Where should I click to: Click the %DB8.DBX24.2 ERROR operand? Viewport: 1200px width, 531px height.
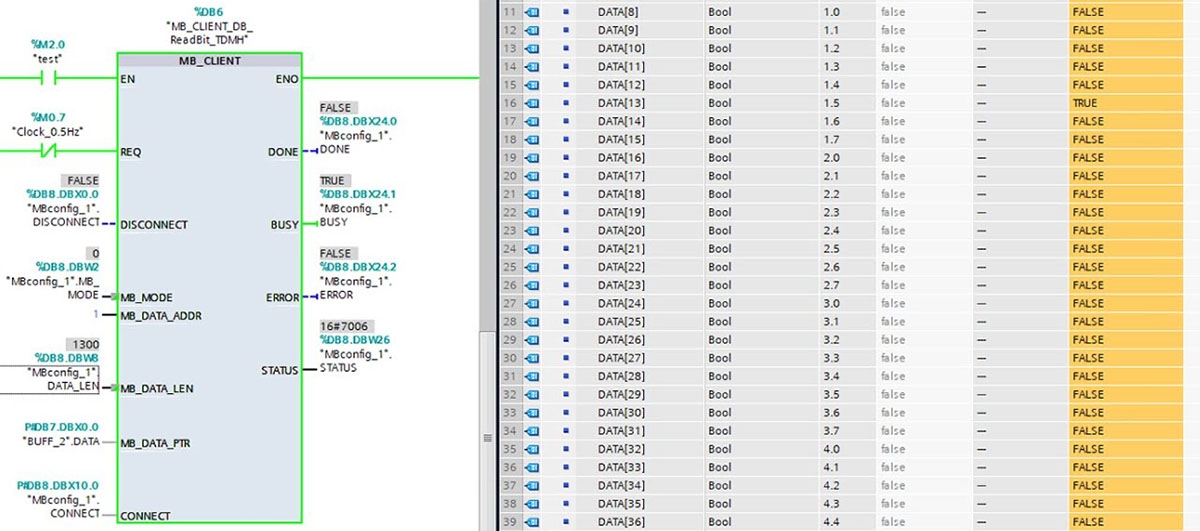click(x=360, y=267)
